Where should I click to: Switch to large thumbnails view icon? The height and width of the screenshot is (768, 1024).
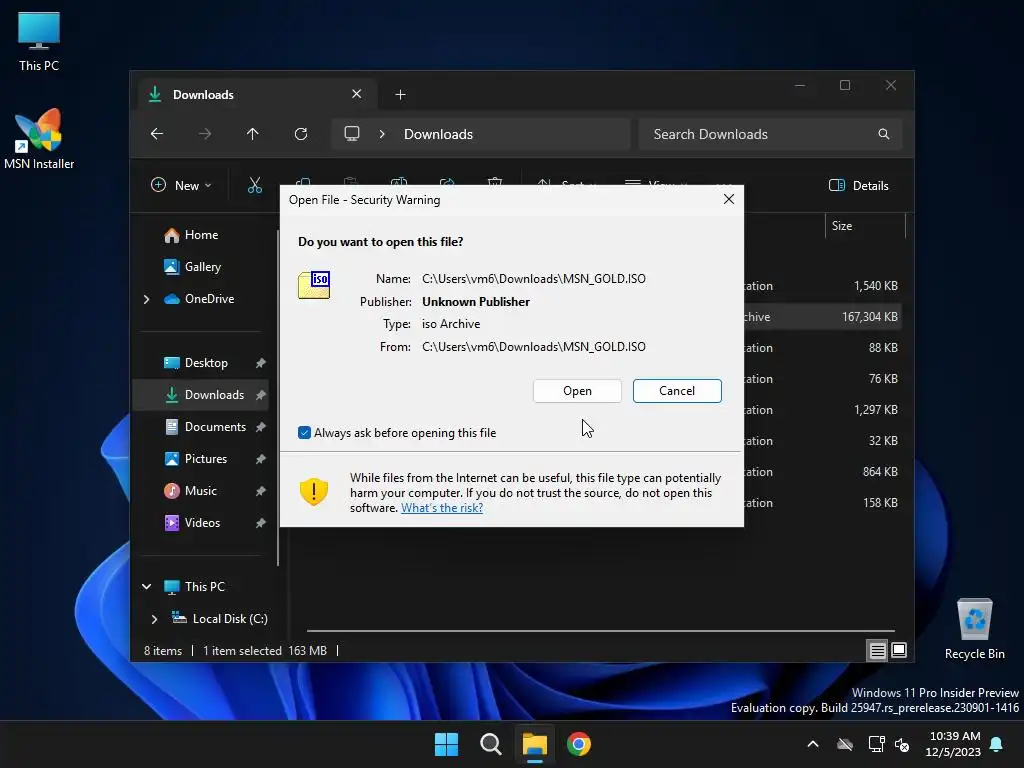pyautogui.click(x=899, y=650)
